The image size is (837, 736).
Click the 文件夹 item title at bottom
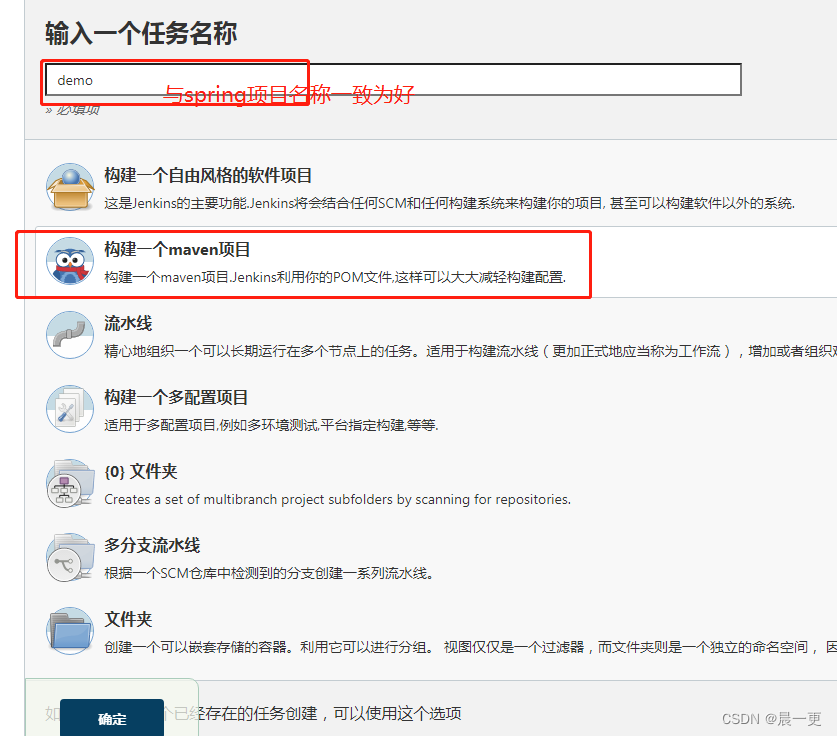128,619
